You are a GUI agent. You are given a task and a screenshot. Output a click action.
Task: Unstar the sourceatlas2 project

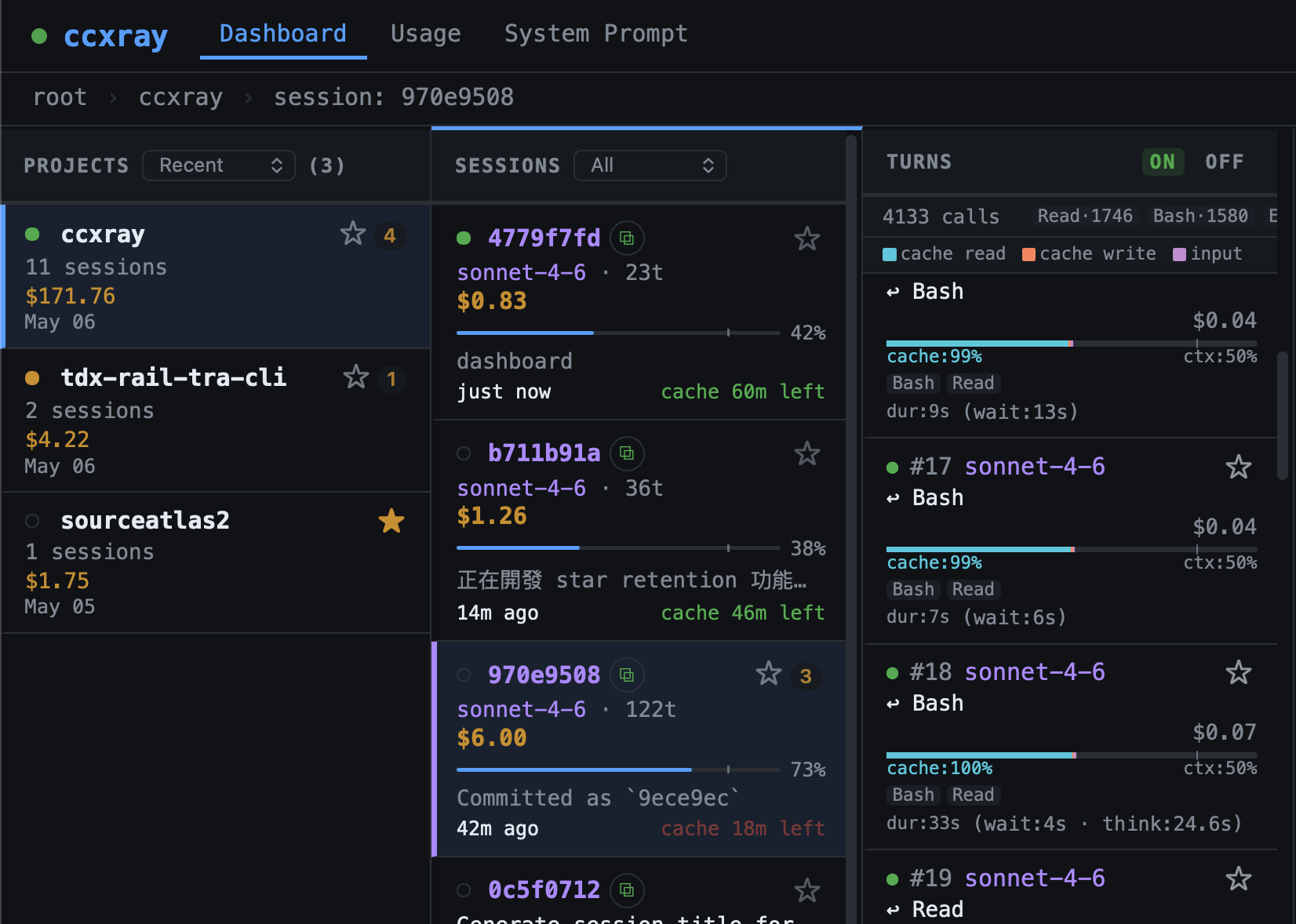(x=391, y=521)
